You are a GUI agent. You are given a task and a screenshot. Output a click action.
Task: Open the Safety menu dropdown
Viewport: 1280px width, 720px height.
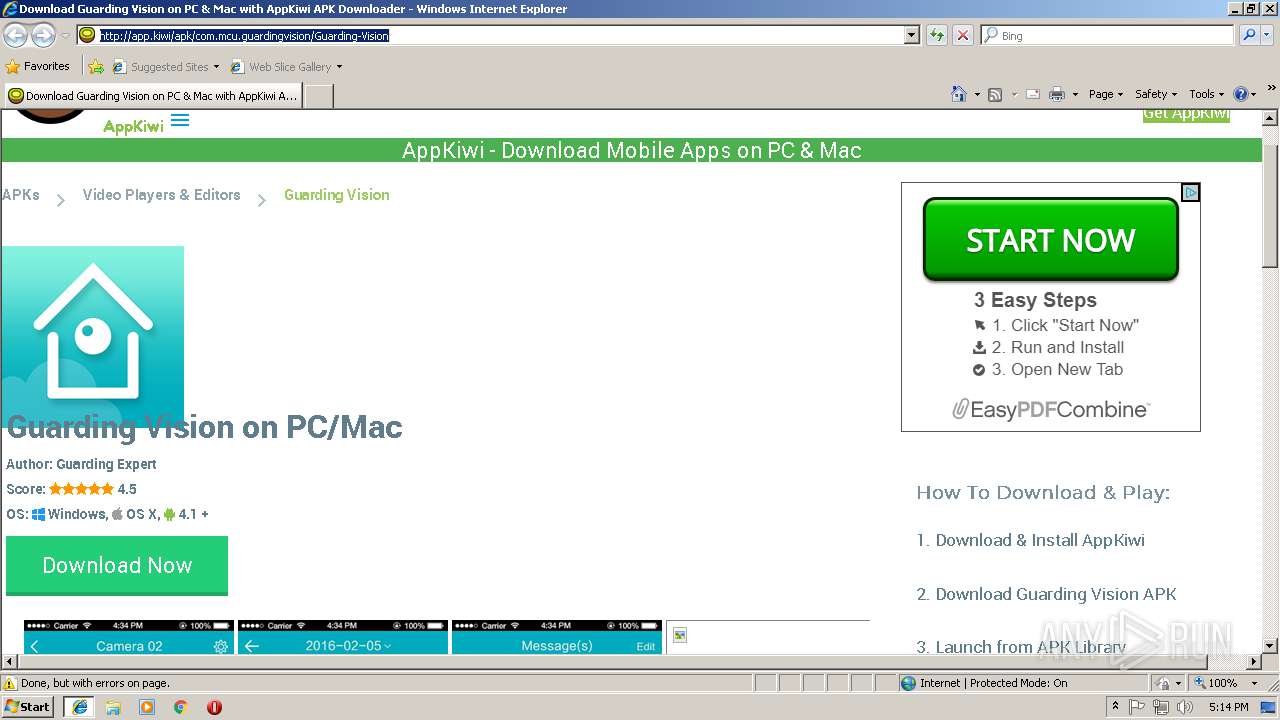coord(1155,94)
